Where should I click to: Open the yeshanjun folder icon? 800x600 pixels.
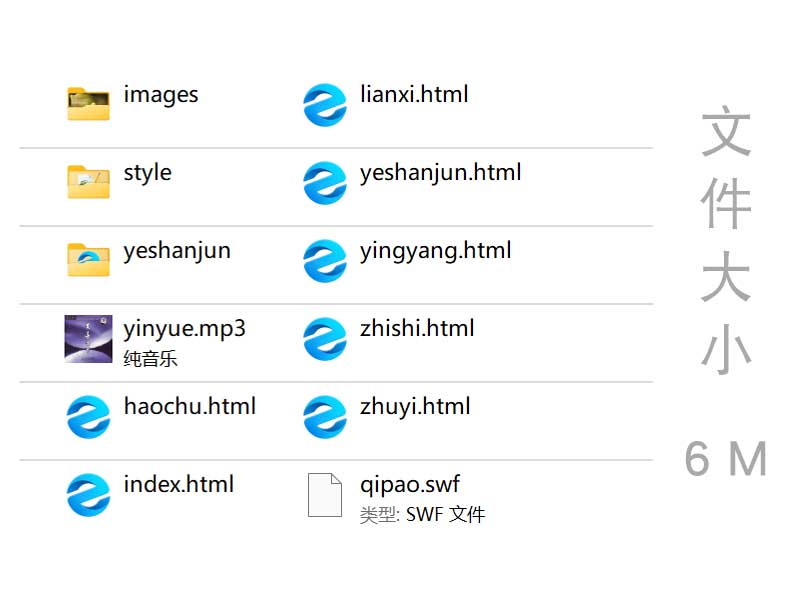[88, 260]
